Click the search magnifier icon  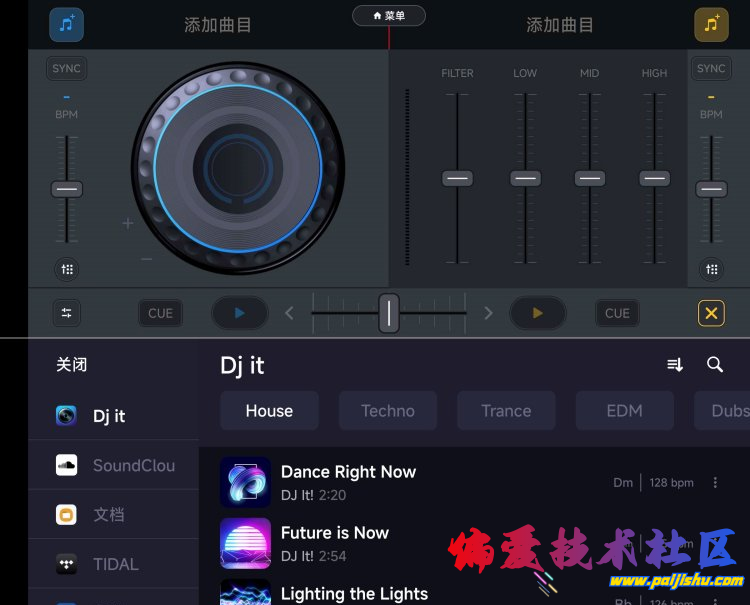(x=715, y=365)
